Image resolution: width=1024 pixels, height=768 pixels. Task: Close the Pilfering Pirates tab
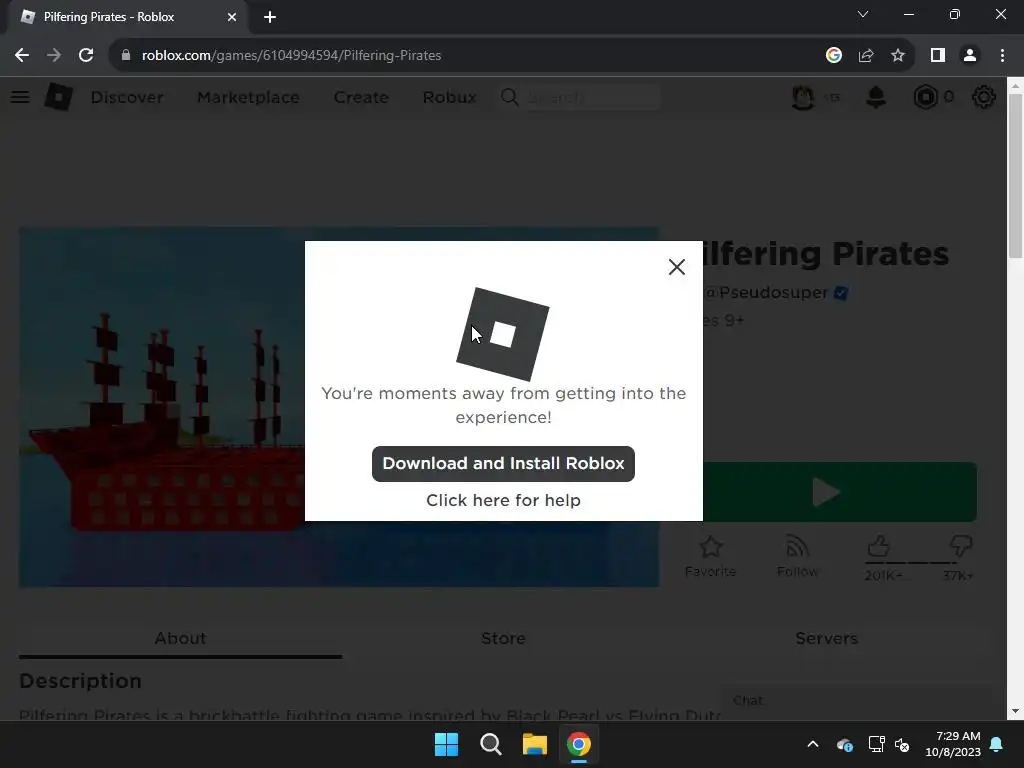[232, 17]
